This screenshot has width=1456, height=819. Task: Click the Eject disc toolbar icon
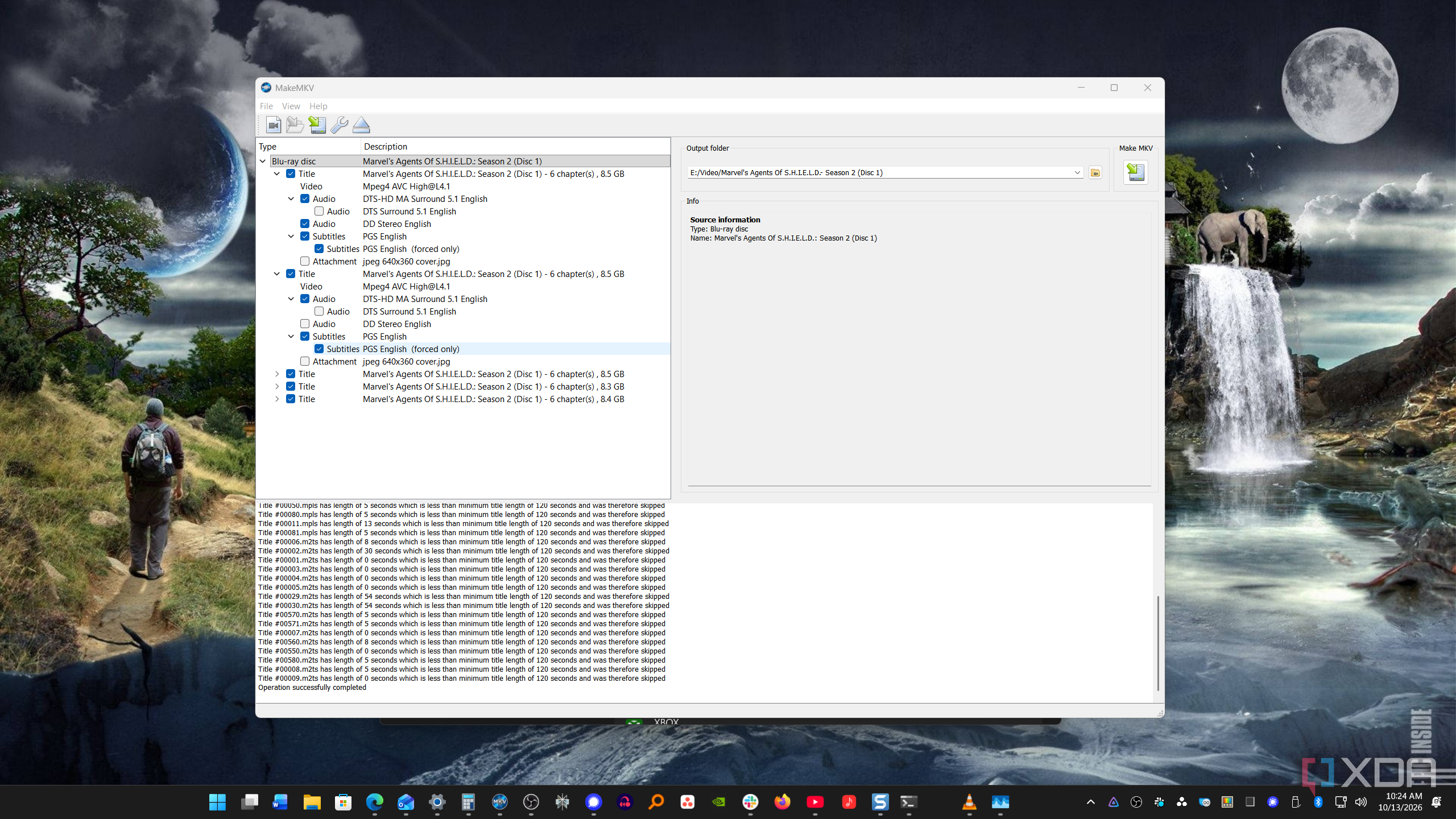pos(361,125)
